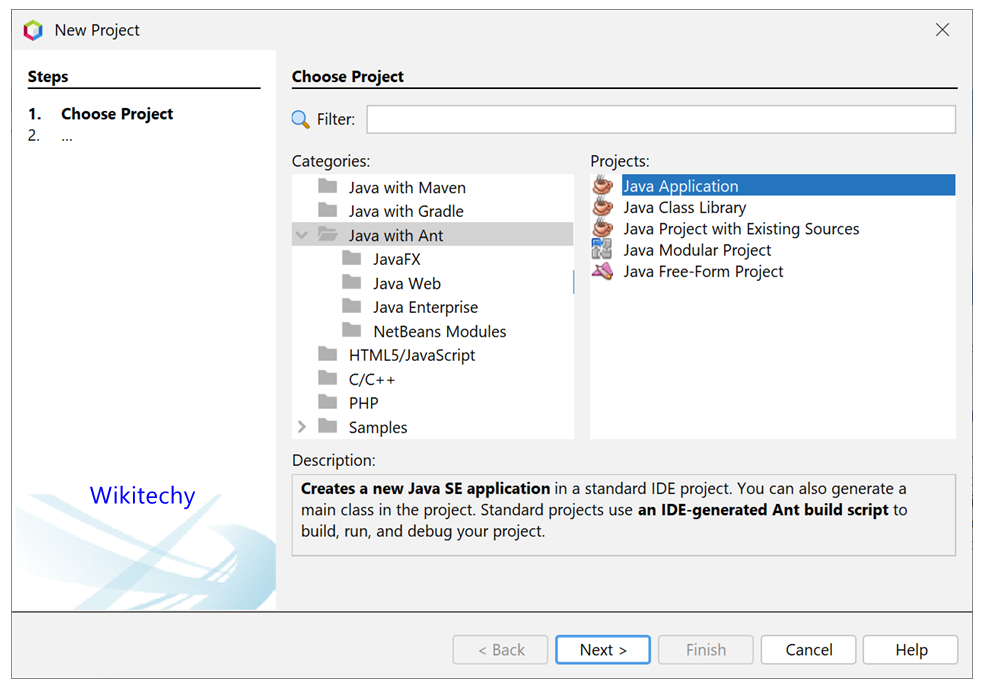Screen dimensions: 988x689
Task: Click the Java Class Library icon
Action: point(603,207)
